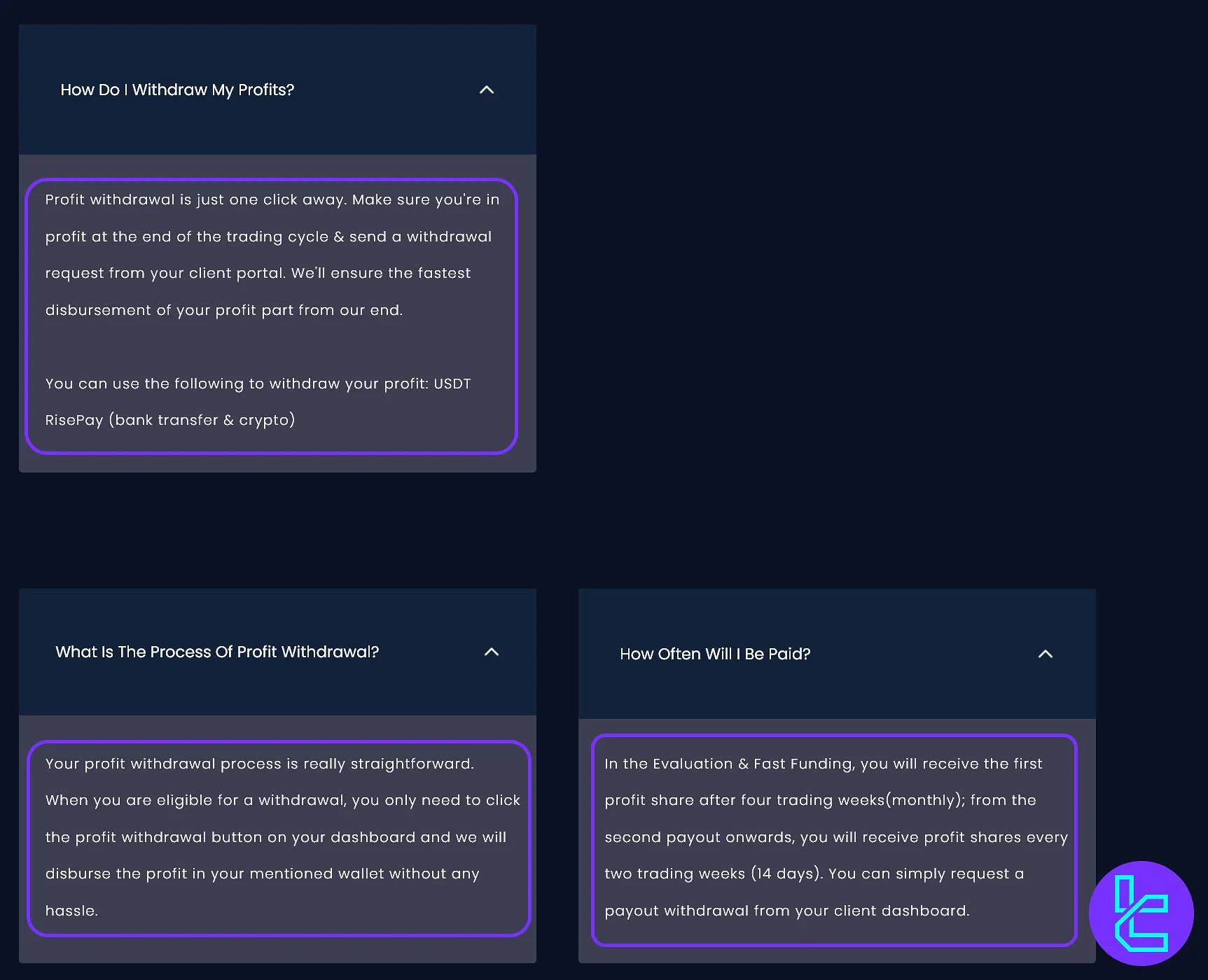The height and width of the screenshot is (980, 1208).
Task: Click the purple logo icon in the corner
Action: tap(1141, 913)
